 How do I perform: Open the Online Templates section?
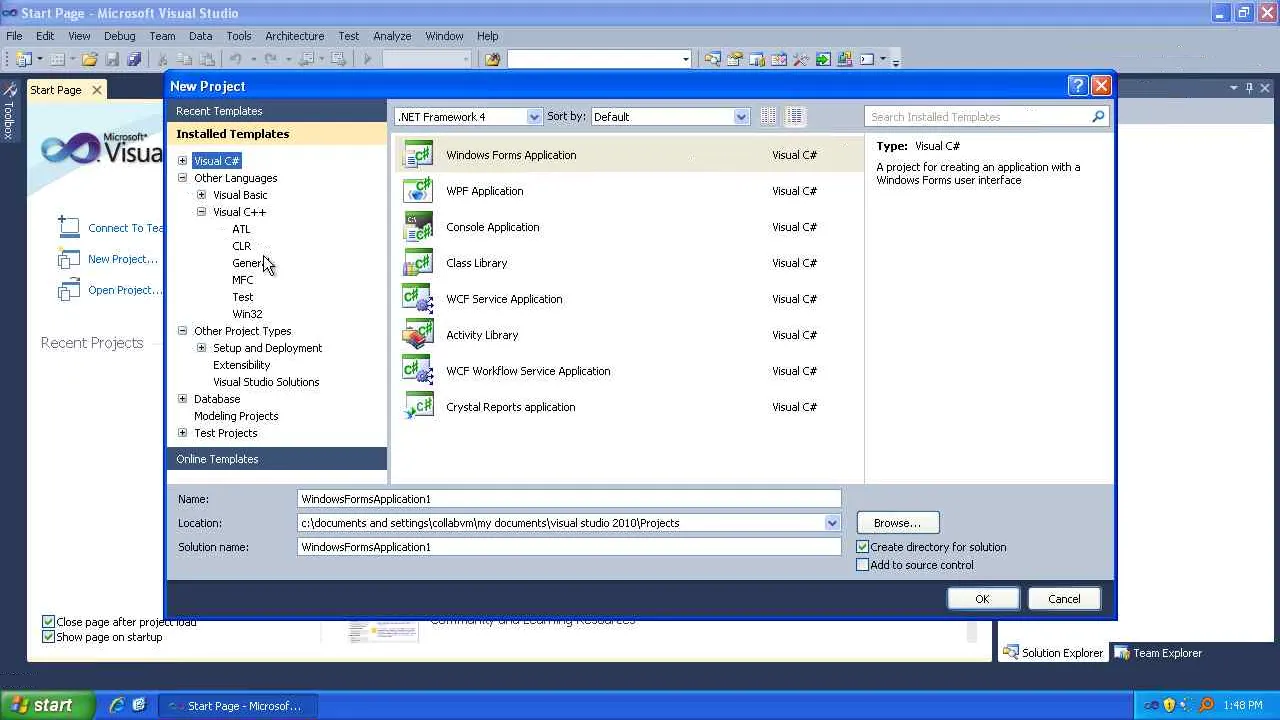coord(277,459)
